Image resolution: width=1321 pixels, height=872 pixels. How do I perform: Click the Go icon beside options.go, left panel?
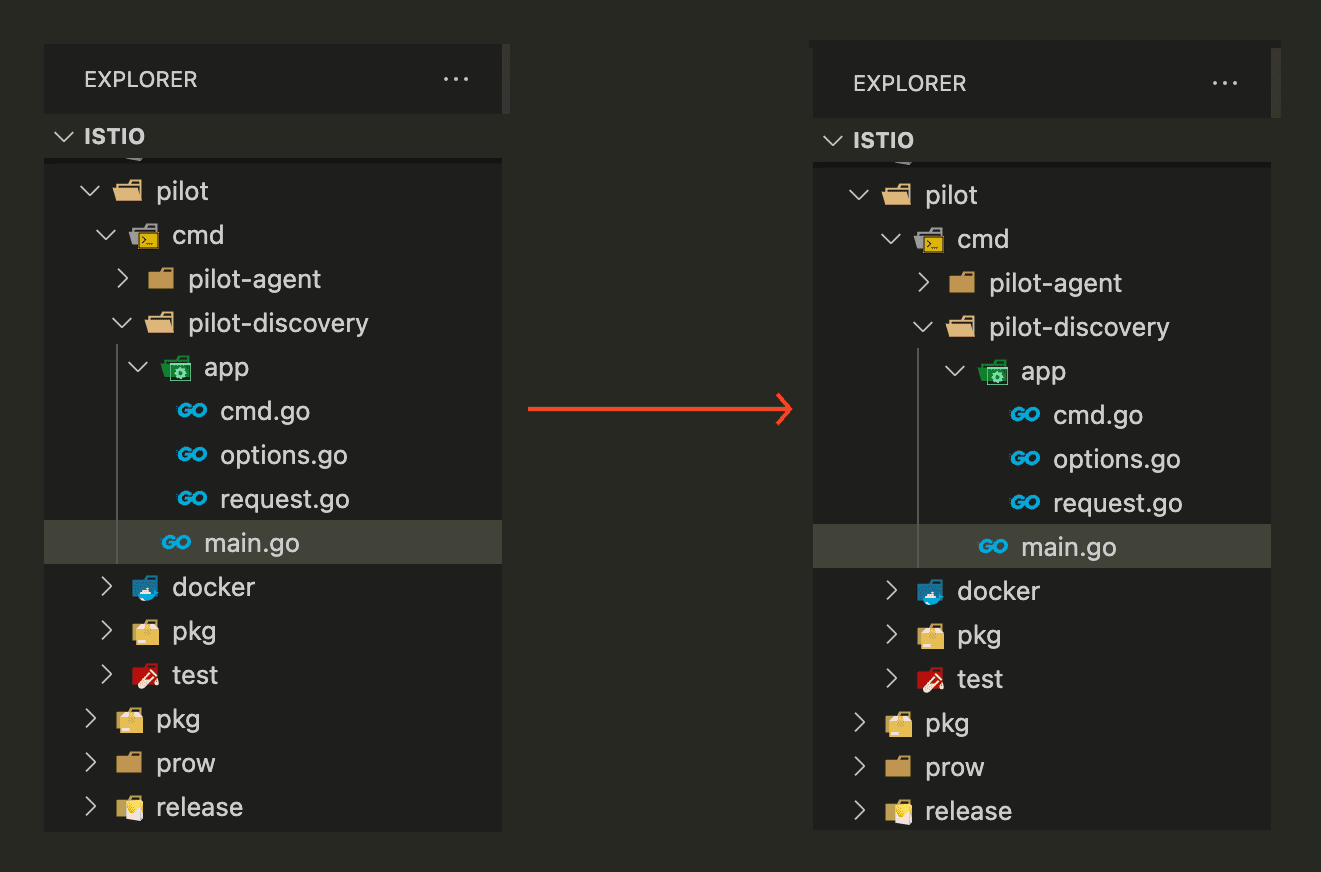(x=192, y=455)
